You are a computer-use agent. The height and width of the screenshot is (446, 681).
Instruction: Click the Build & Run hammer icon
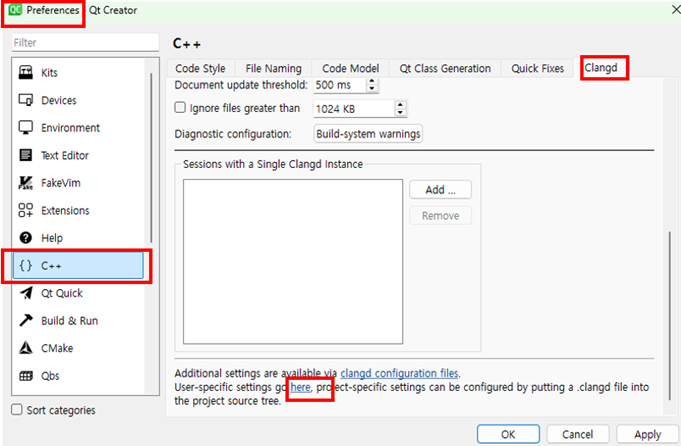pyautogui.click(x=26, y=320)
